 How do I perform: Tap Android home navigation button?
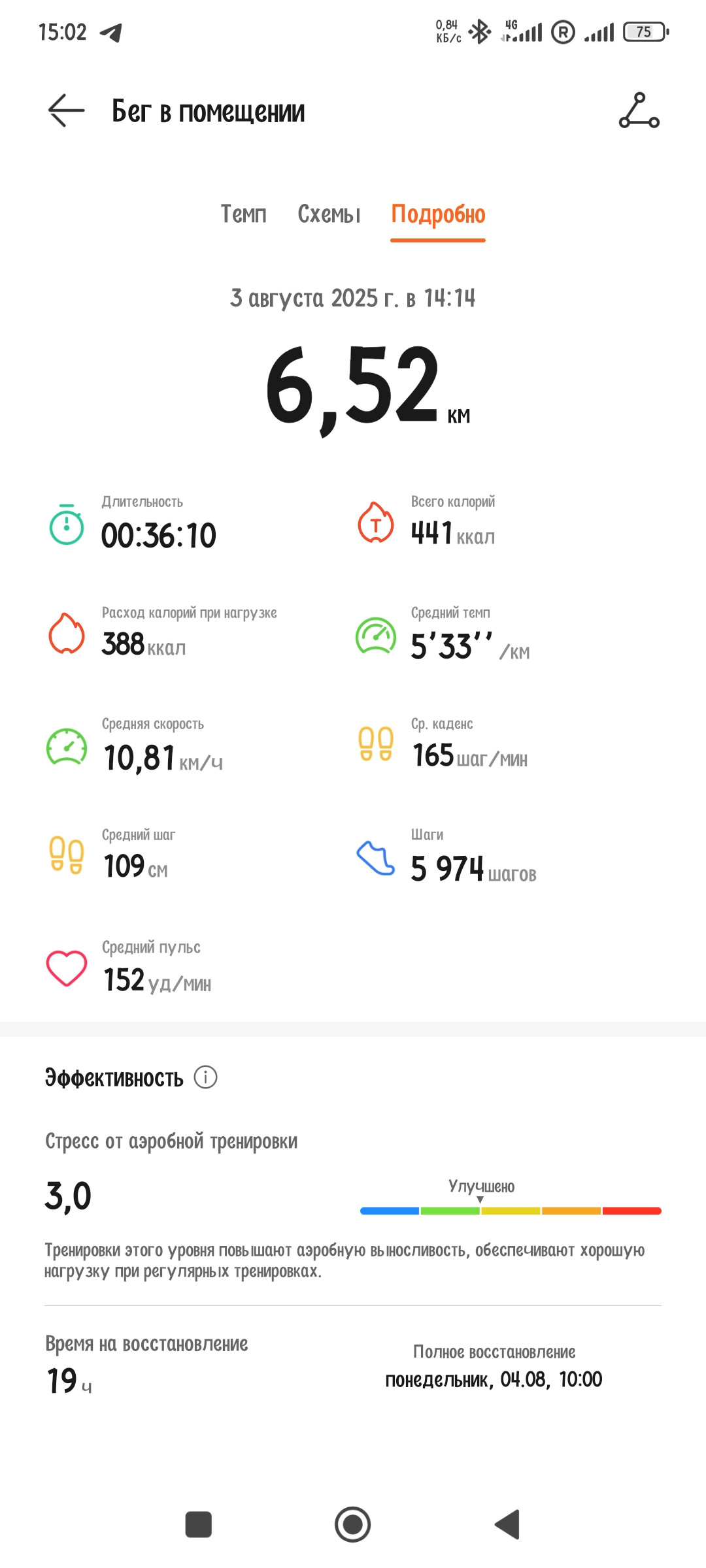(x=353, y=1524)
